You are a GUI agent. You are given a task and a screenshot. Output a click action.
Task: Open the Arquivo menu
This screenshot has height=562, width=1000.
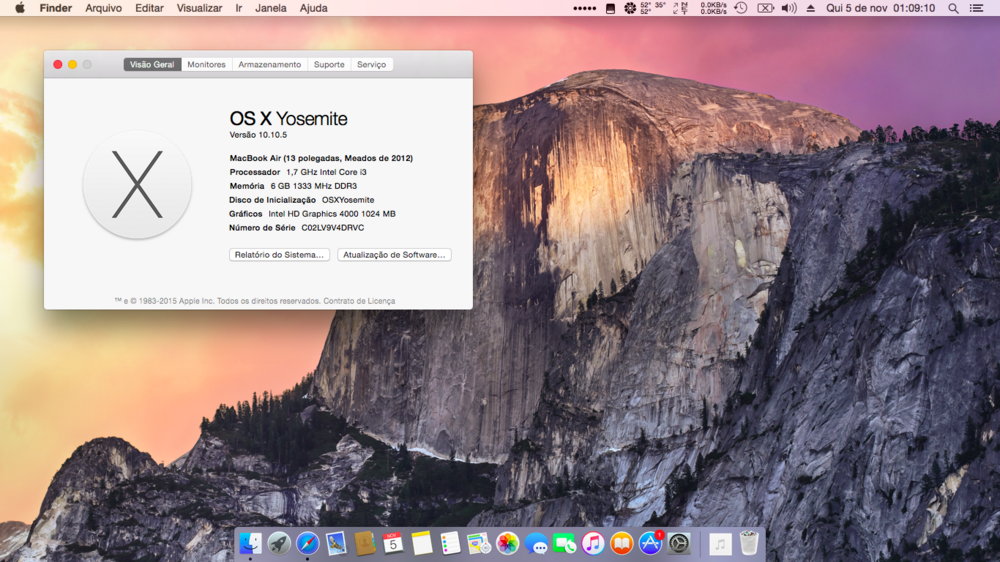pos(103,8)
